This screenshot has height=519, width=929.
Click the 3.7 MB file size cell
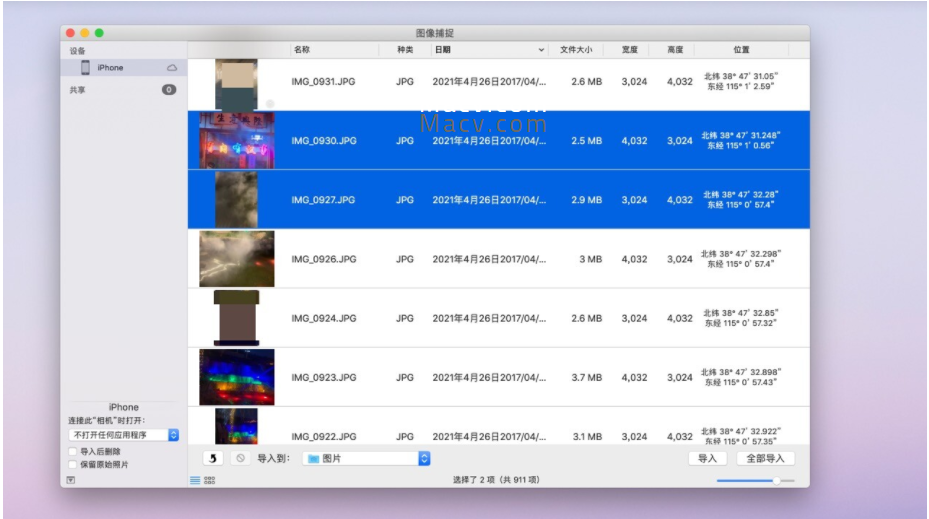[587, 378]
